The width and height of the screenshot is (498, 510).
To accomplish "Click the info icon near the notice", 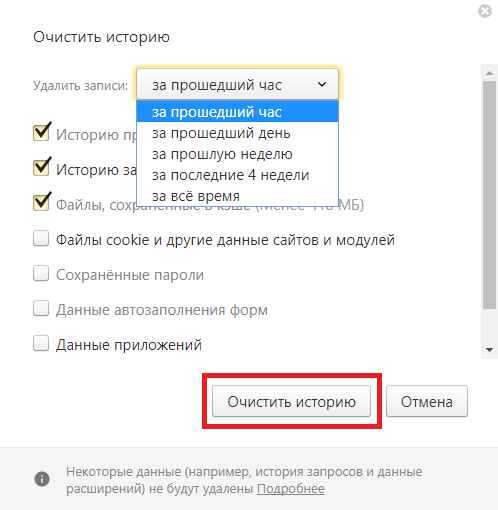I will [x=42, y=479].
